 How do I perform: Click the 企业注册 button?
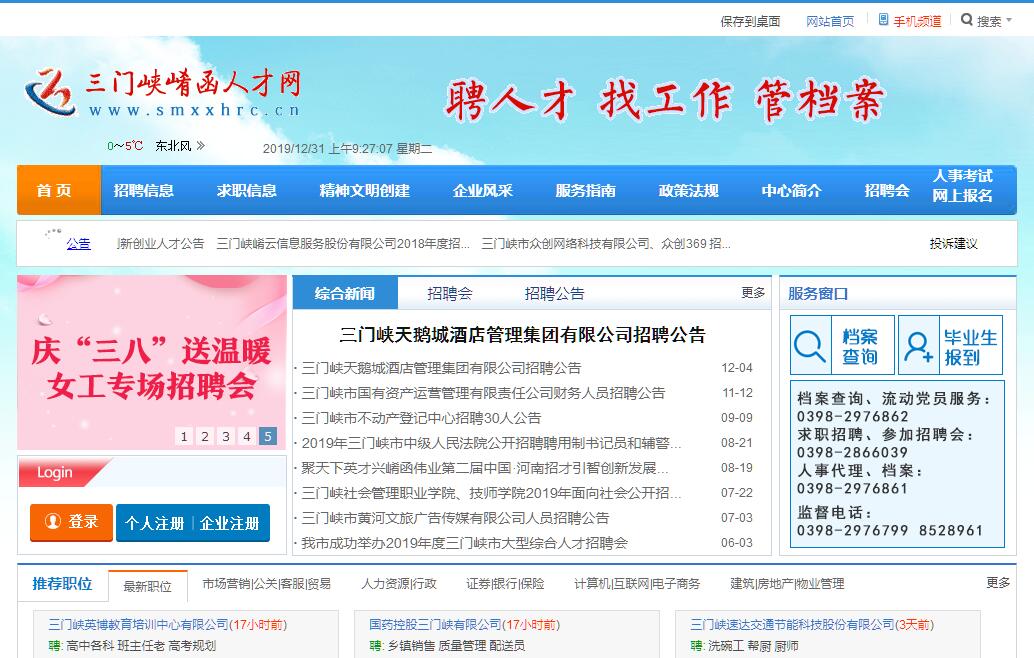[230, 523]
